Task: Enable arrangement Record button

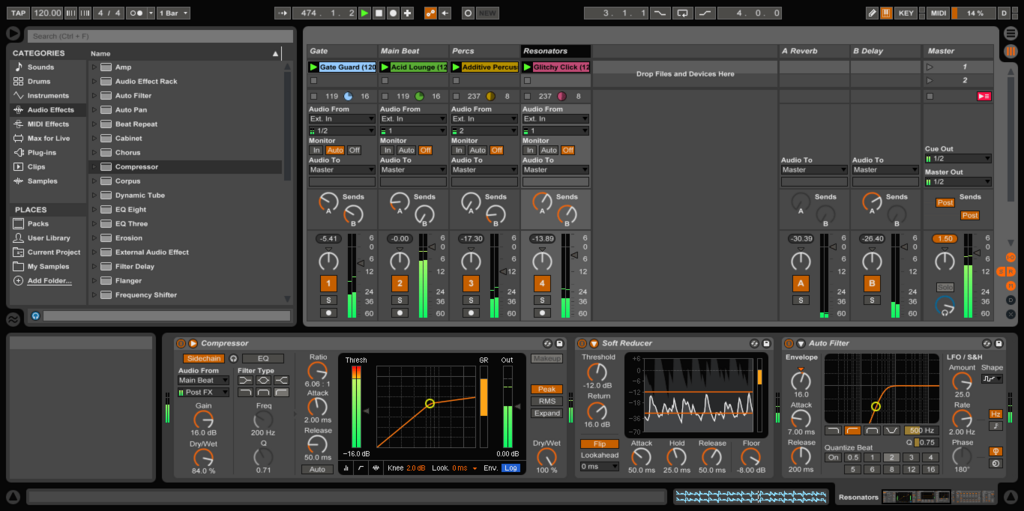Action: click(393, 13)
